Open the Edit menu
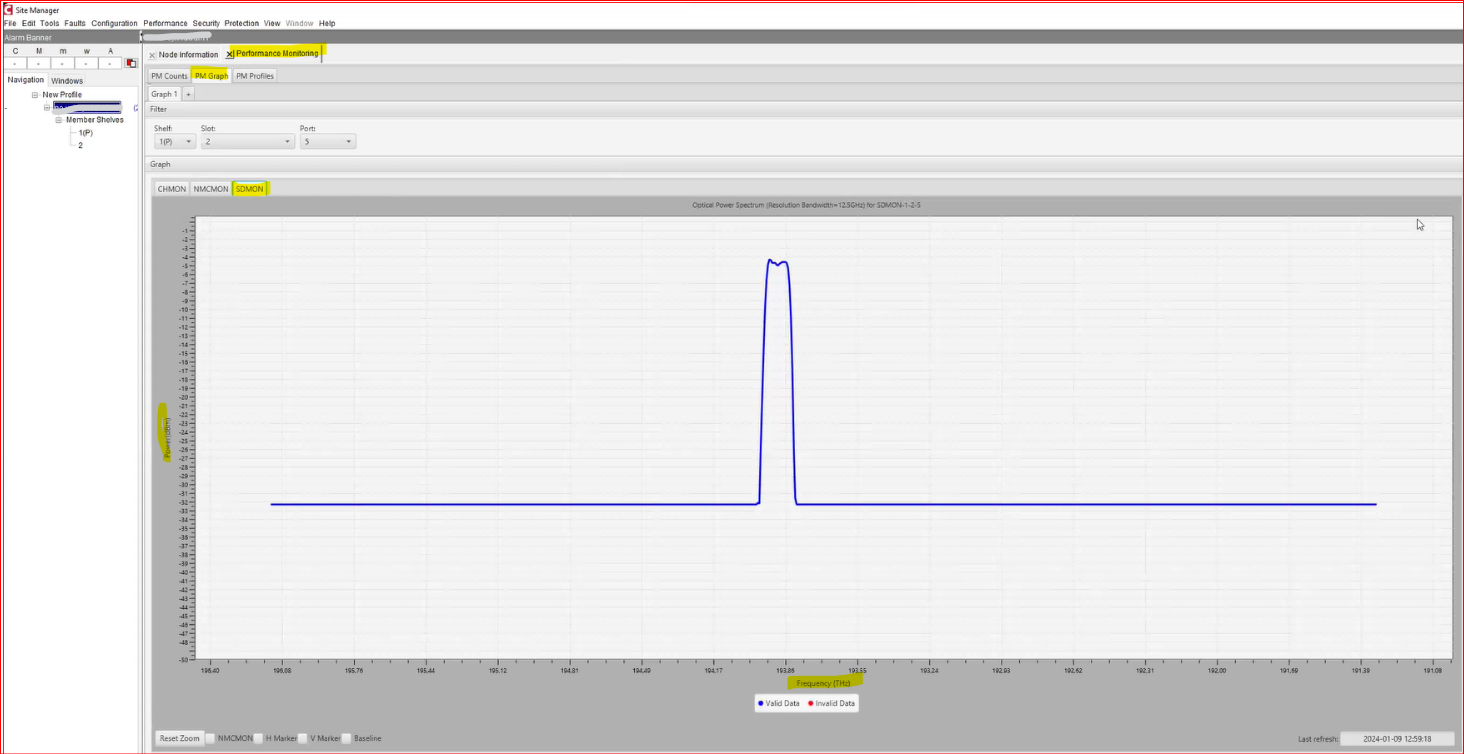Image resolution: width=1464 pixels, height=754 pixels. (x=29, y=23)
